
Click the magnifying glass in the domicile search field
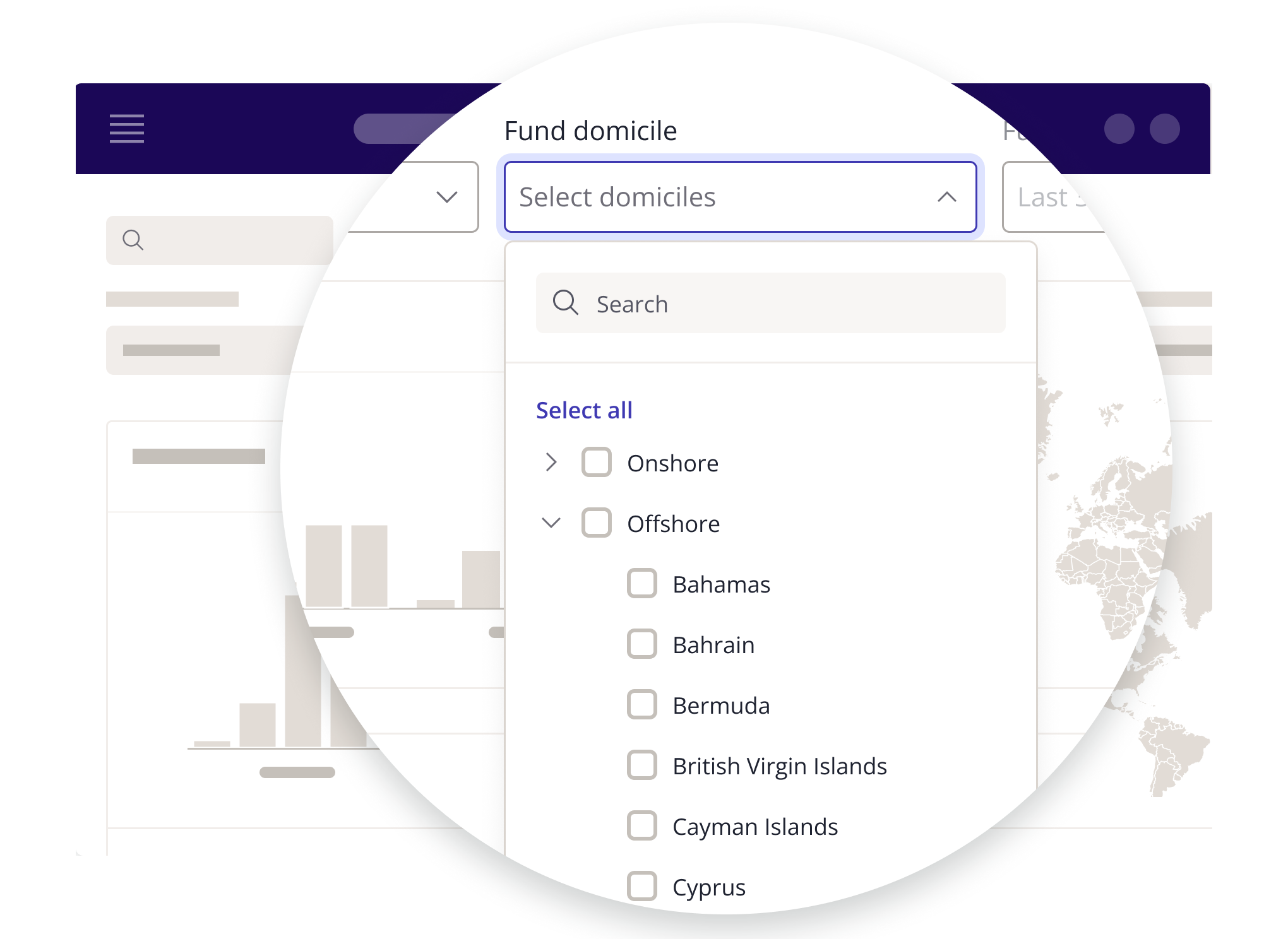pos(565,303)
